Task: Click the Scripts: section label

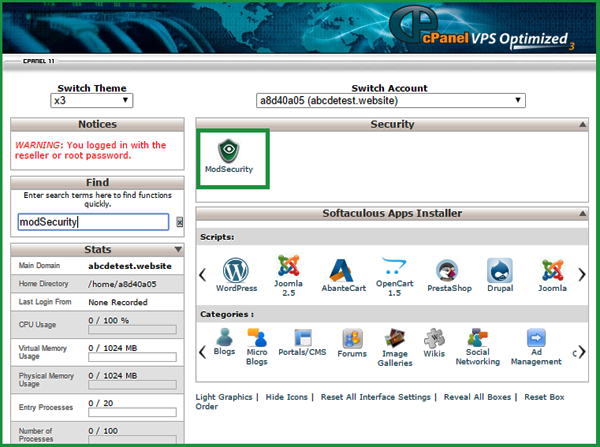Action: click(217, 237)
